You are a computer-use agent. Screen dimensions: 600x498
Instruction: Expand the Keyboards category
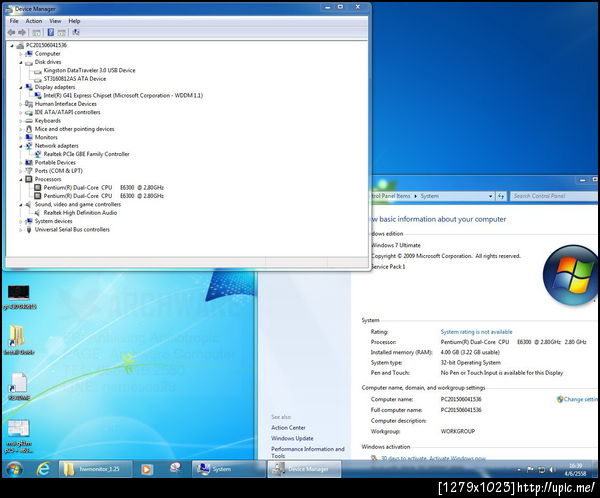coord(21,121)
